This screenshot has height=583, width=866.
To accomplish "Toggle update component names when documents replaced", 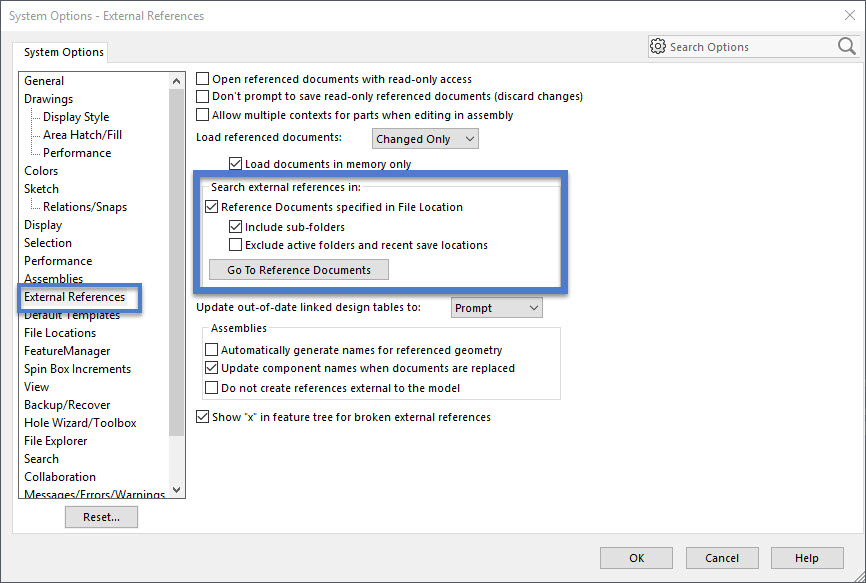I will click(212, 368).
